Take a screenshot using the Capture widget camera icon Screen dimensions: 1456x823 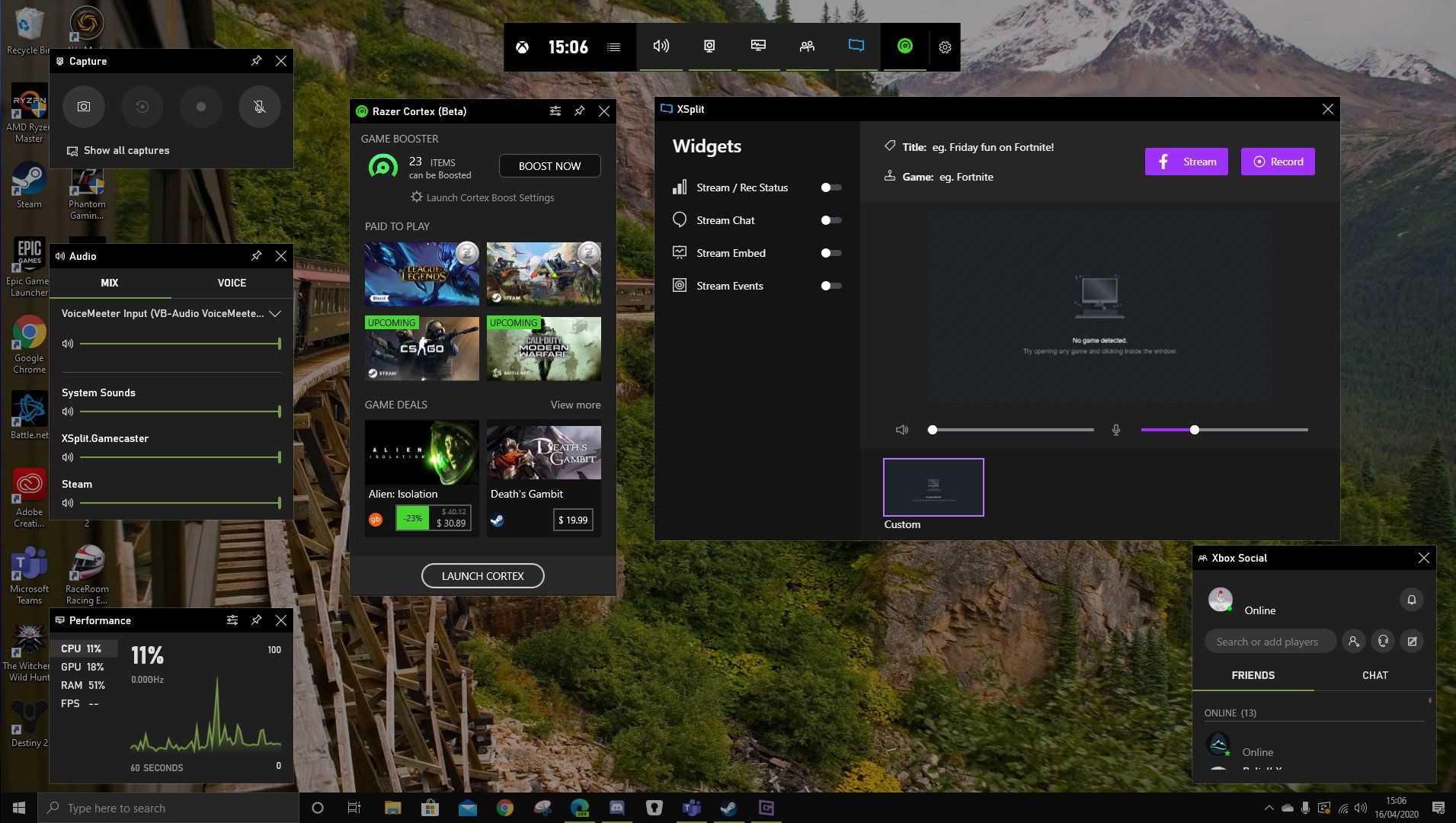84,107
